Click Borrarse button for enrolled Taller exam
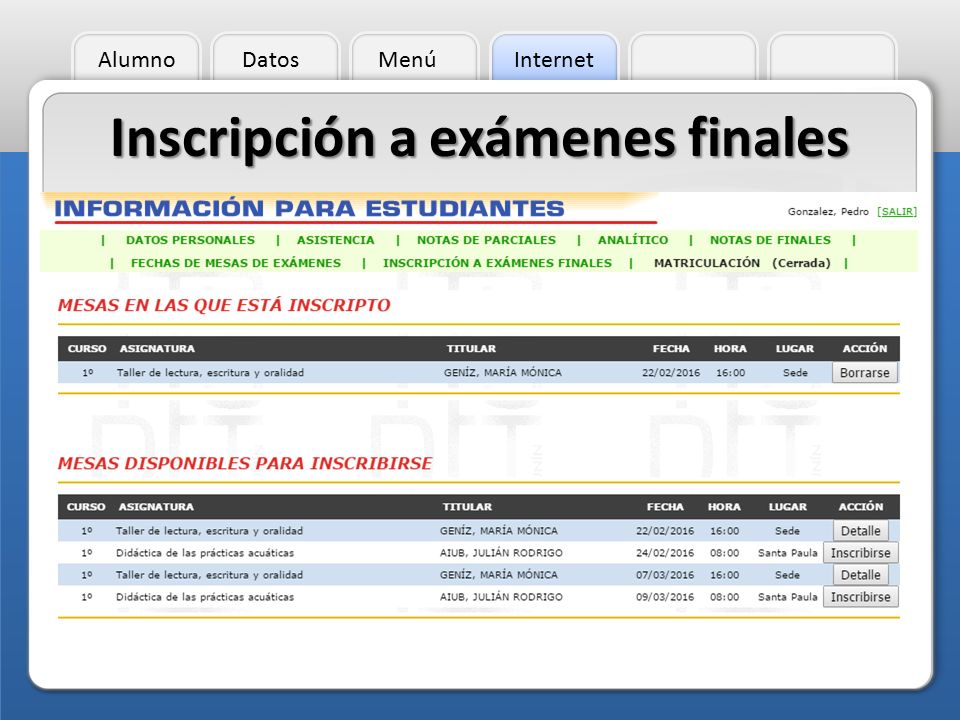The height and width of the screenshot is (720, 960). 864,372
